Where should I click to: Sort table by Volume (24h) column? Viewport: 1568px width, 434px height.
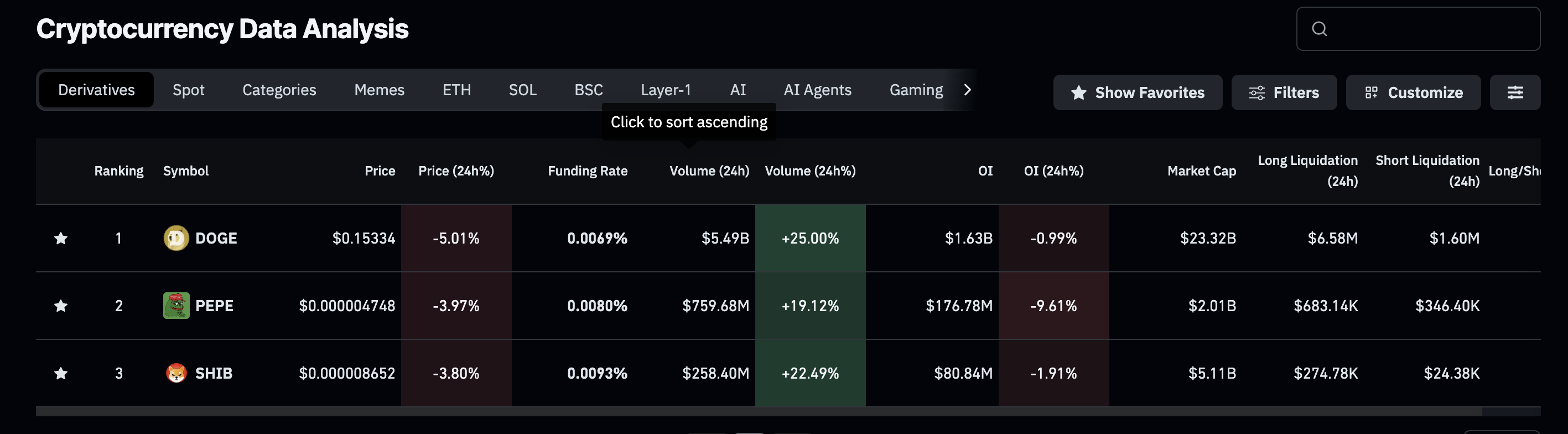(709, 171)
